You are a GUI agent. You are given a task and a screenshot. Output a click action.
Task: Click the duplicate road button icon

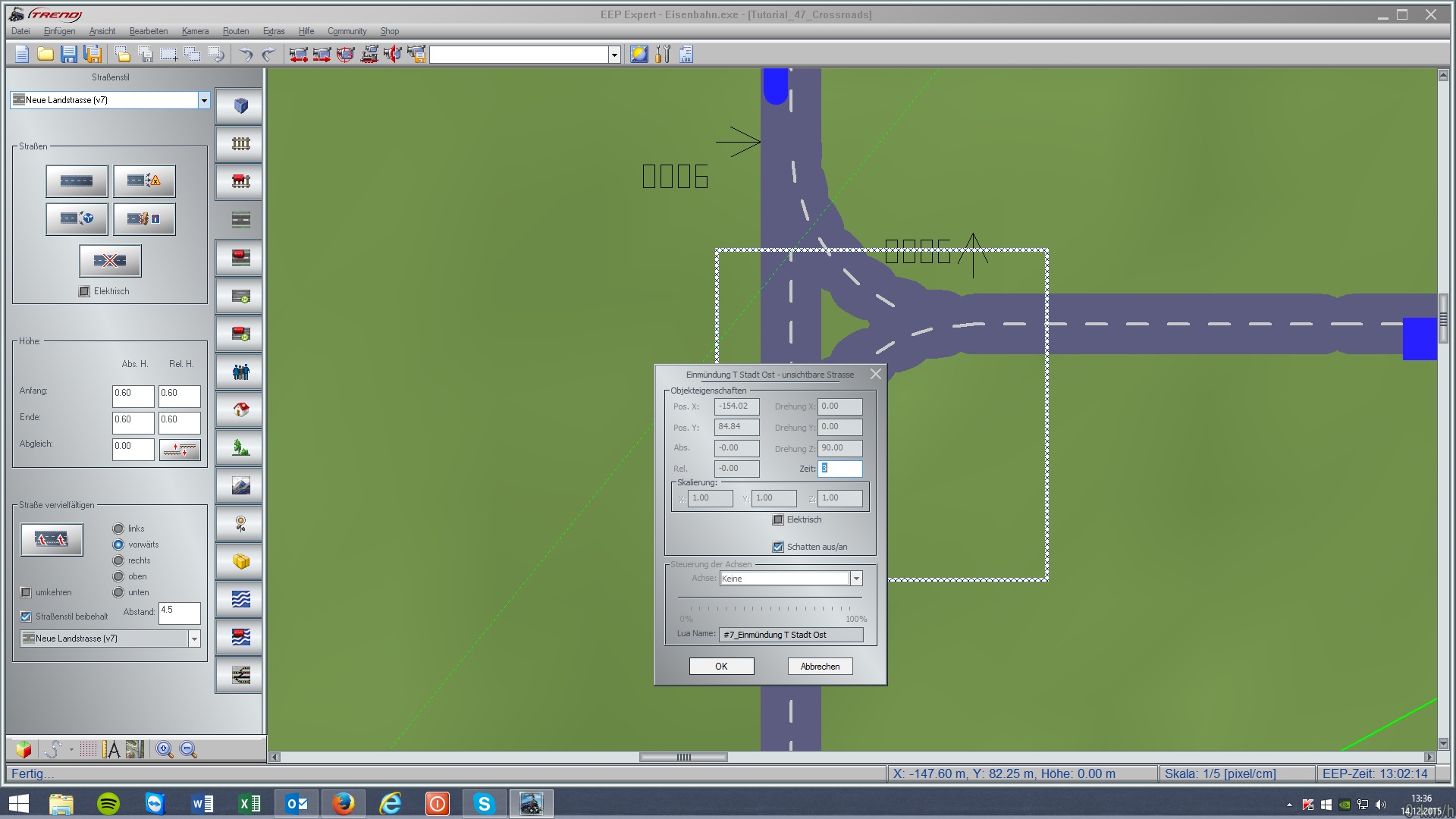coord(52,540)
